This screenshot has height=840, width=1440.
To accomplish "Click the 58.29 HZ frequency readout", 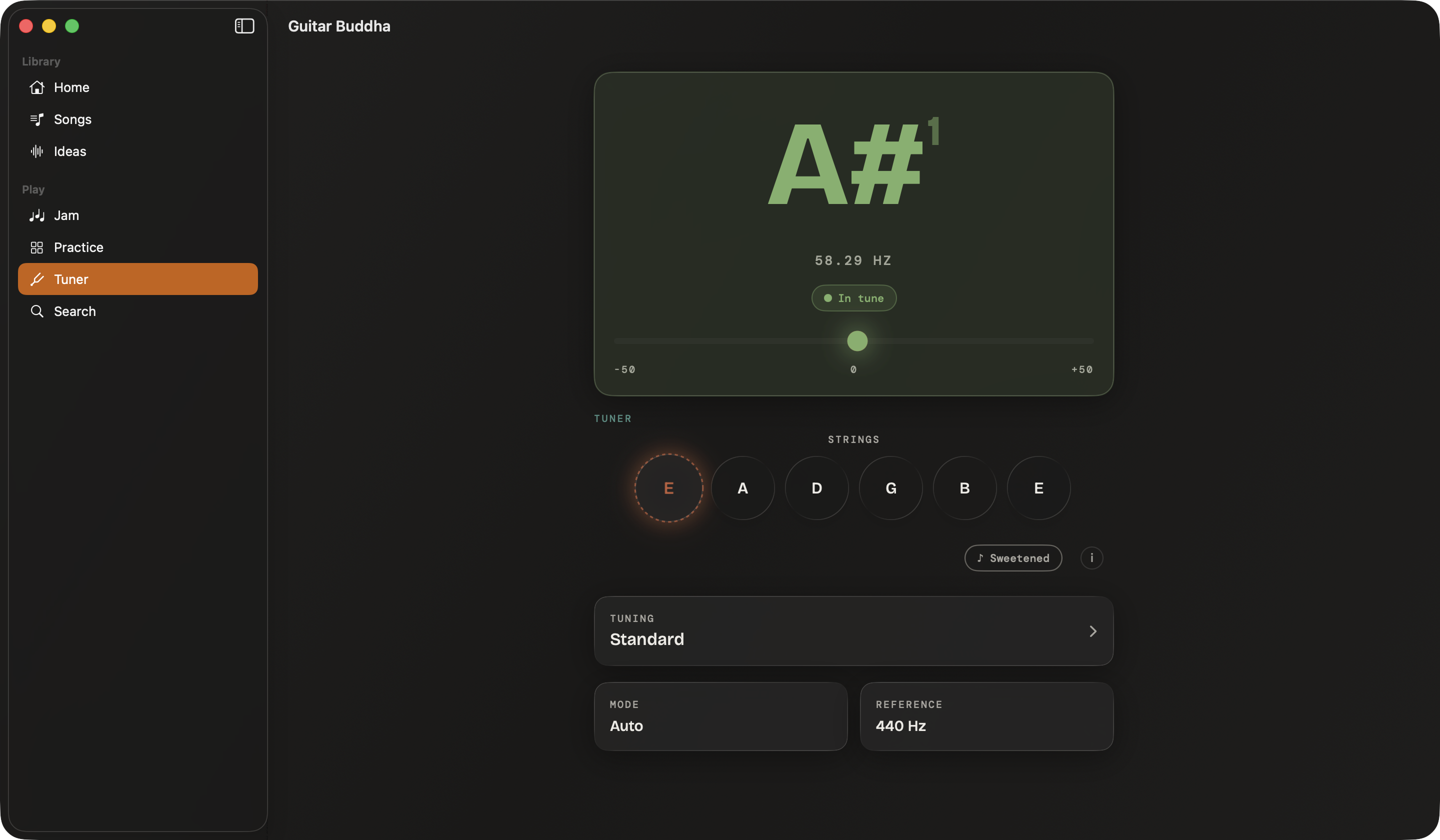I will coord(853,260).
